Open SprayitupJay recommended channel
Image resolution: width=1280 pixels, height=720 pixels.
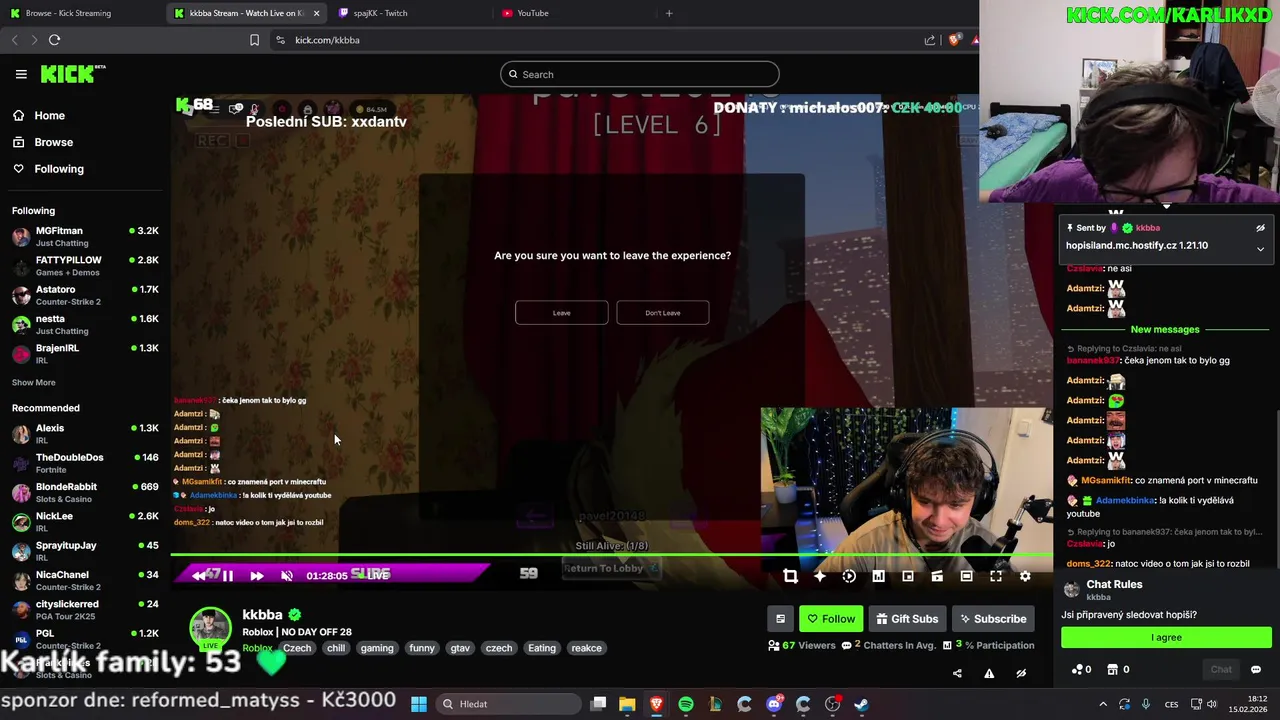click(85, 551)
